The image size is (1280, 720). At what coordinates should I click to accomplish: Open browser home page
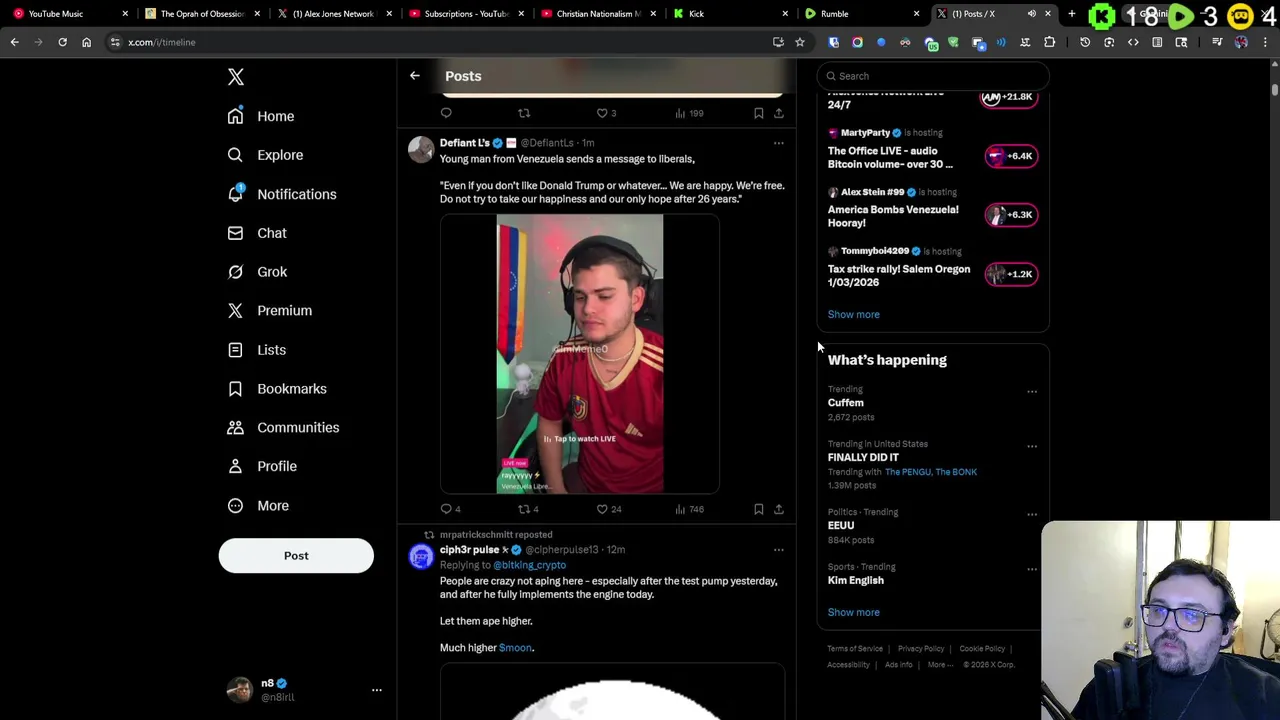tap(86, 42)
